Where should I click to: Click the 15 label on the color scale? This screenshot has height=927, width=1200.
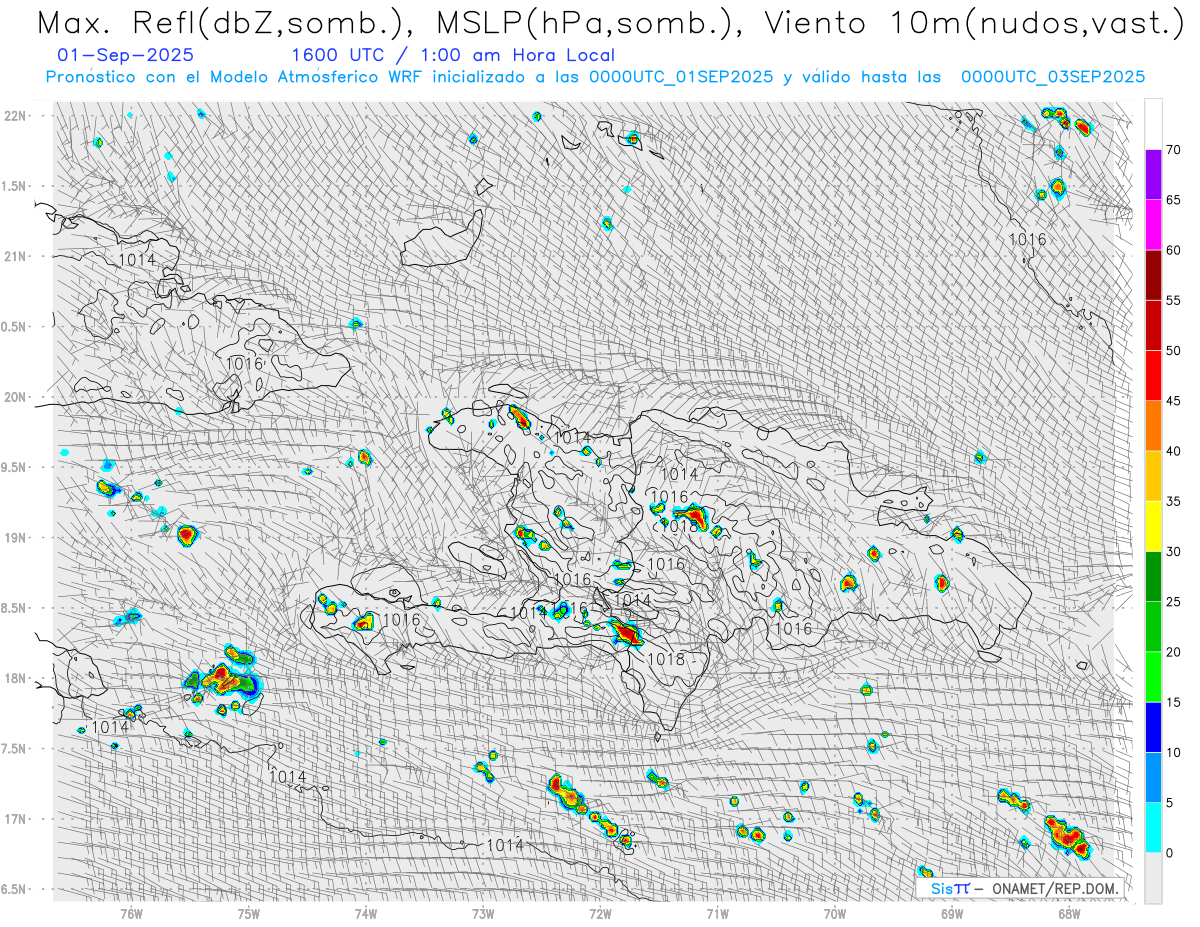1173,702
